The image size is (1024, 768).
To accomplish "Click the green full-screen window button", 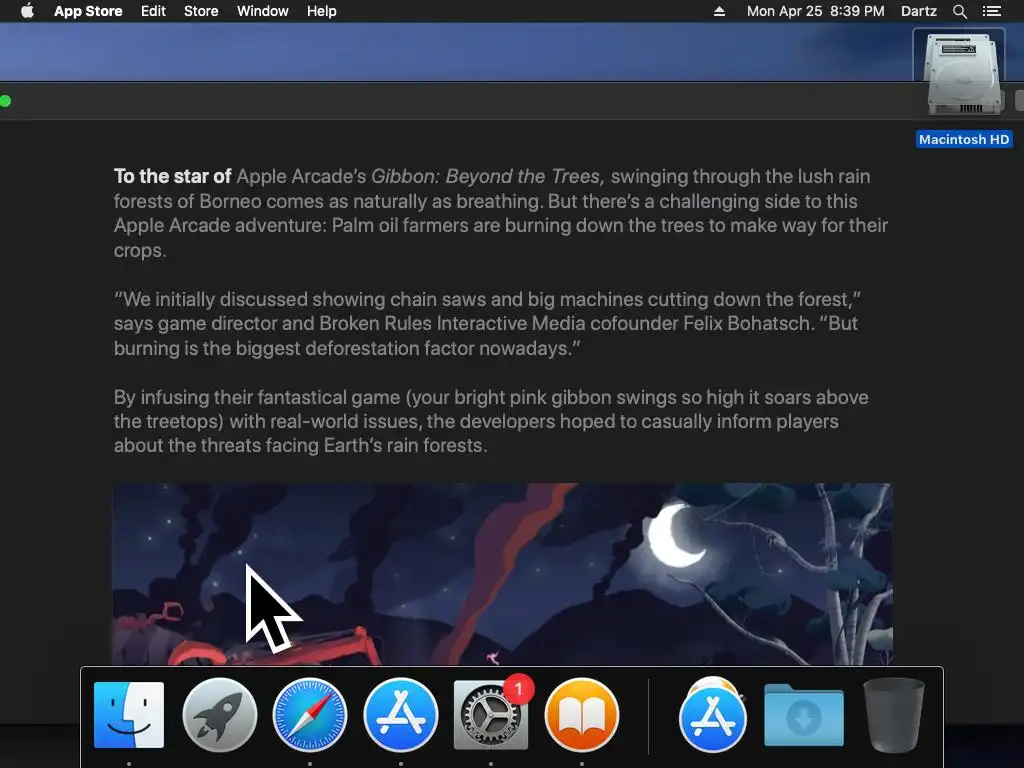I will coord(5,101).
